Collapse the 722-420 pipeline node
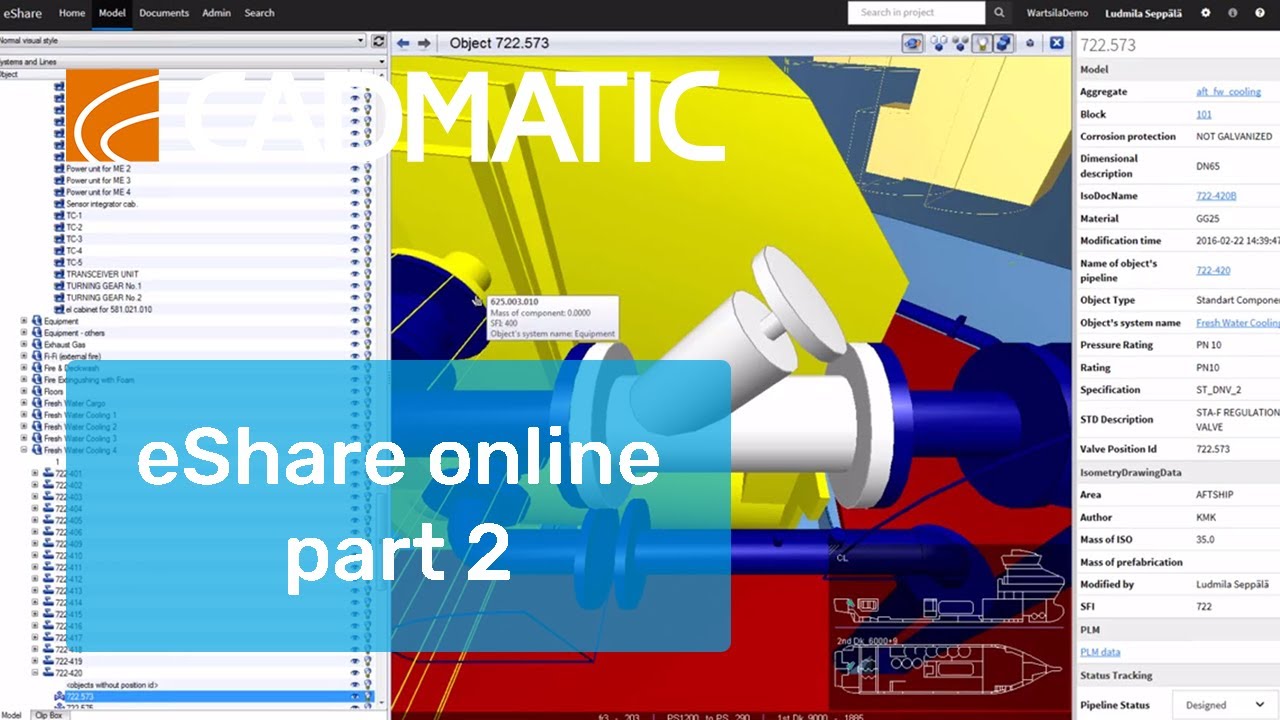The width and height of the screenshot is (1280, 720). 35,673
